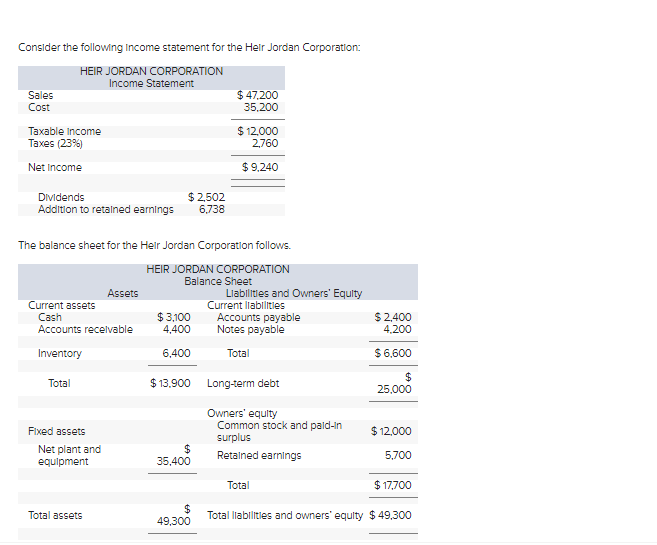Click the 'Cost' row label
657x545 pixels.
coord(39,108)
